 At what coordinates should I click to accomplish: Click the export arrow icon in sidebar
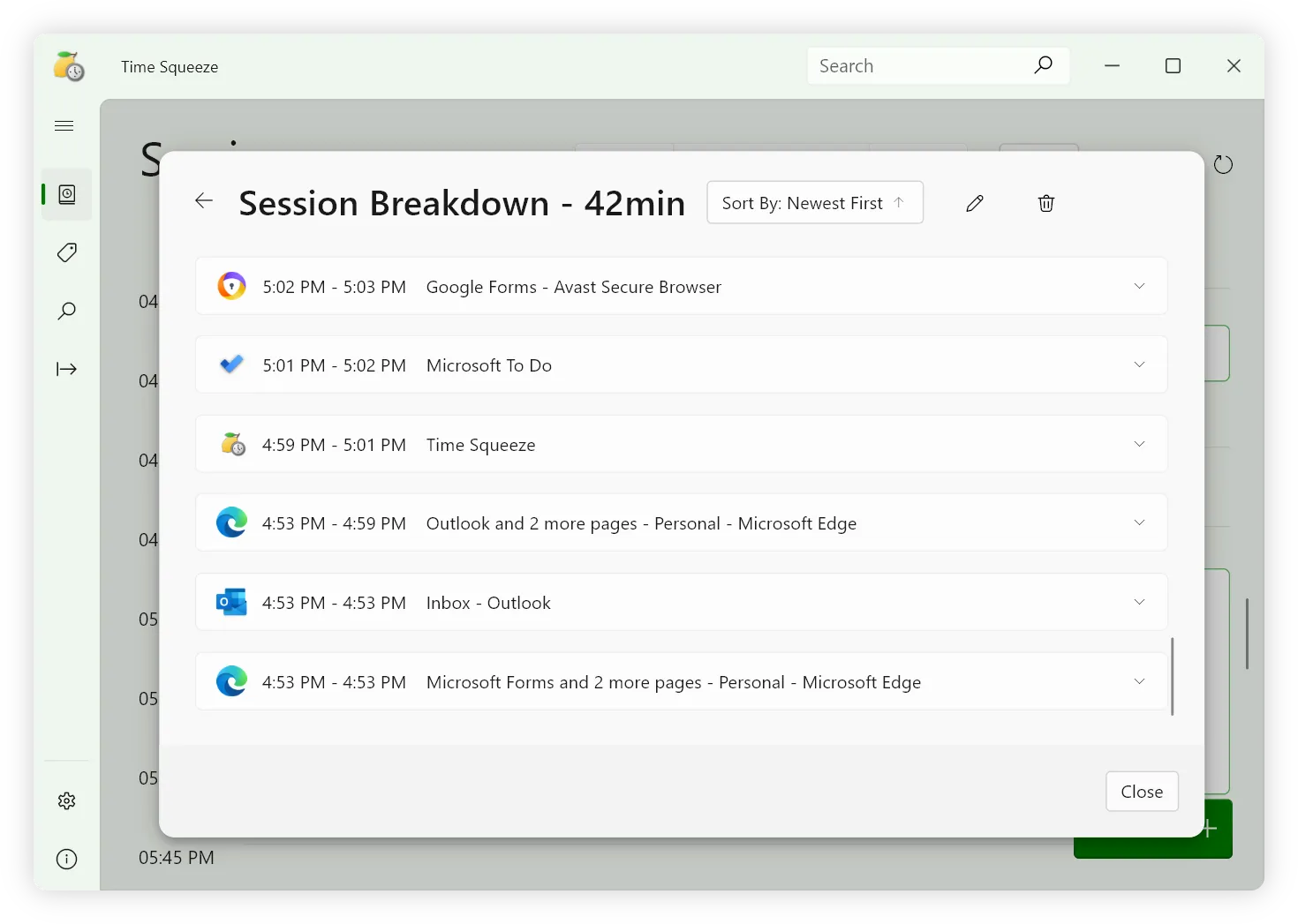pyautogui.click(x=67, y=369)
